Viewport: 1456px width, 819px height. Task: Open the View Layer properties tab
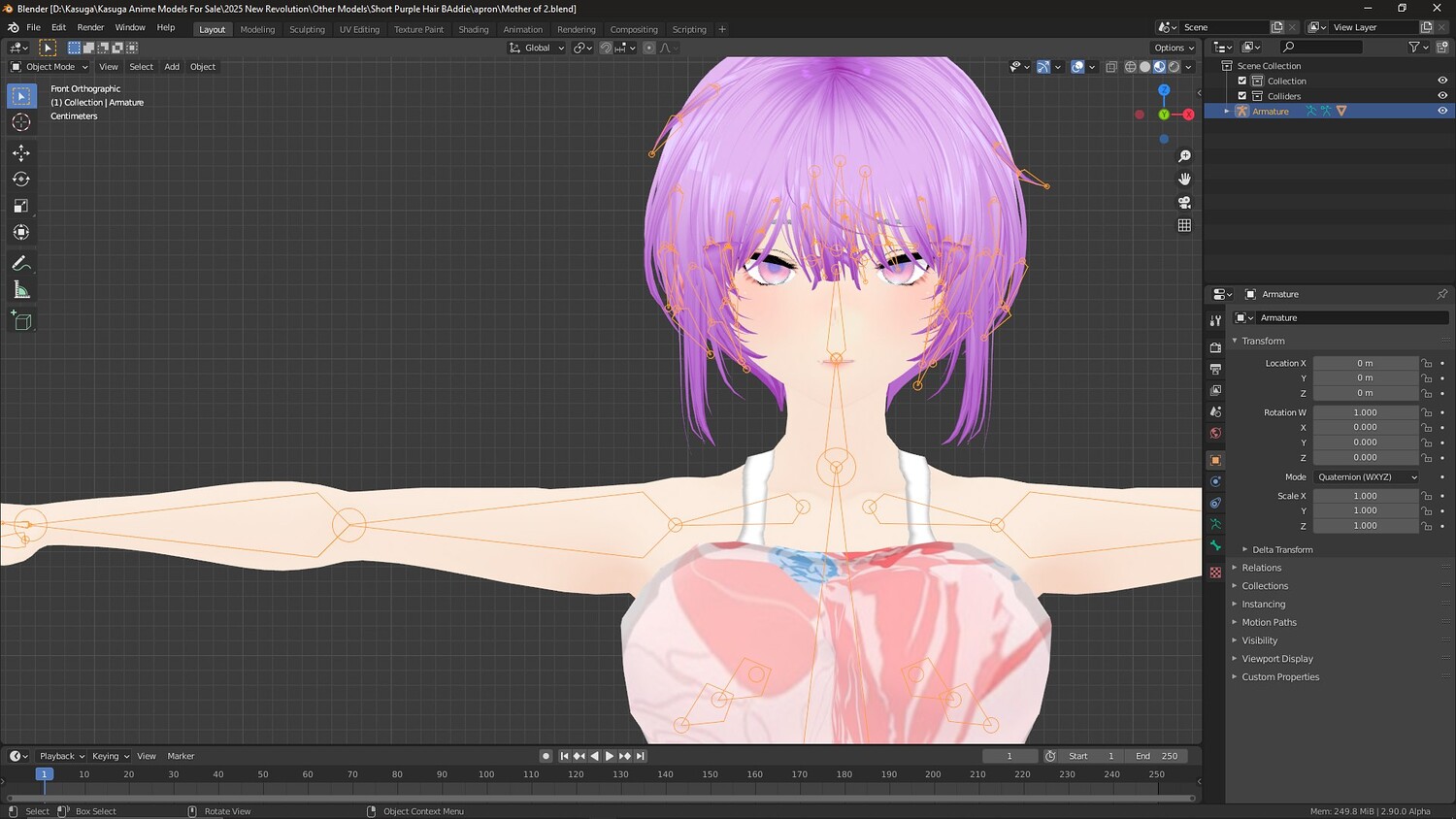1215,390
